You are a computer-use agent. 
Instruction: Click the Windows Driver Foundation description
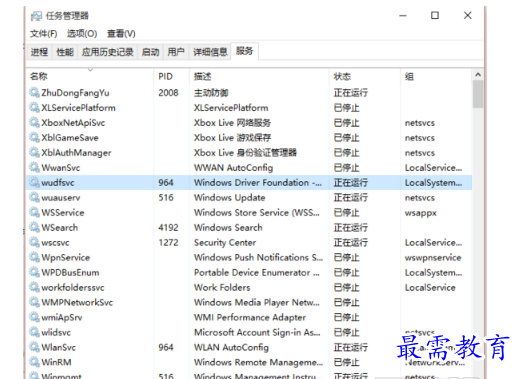(x=258, y=183)
